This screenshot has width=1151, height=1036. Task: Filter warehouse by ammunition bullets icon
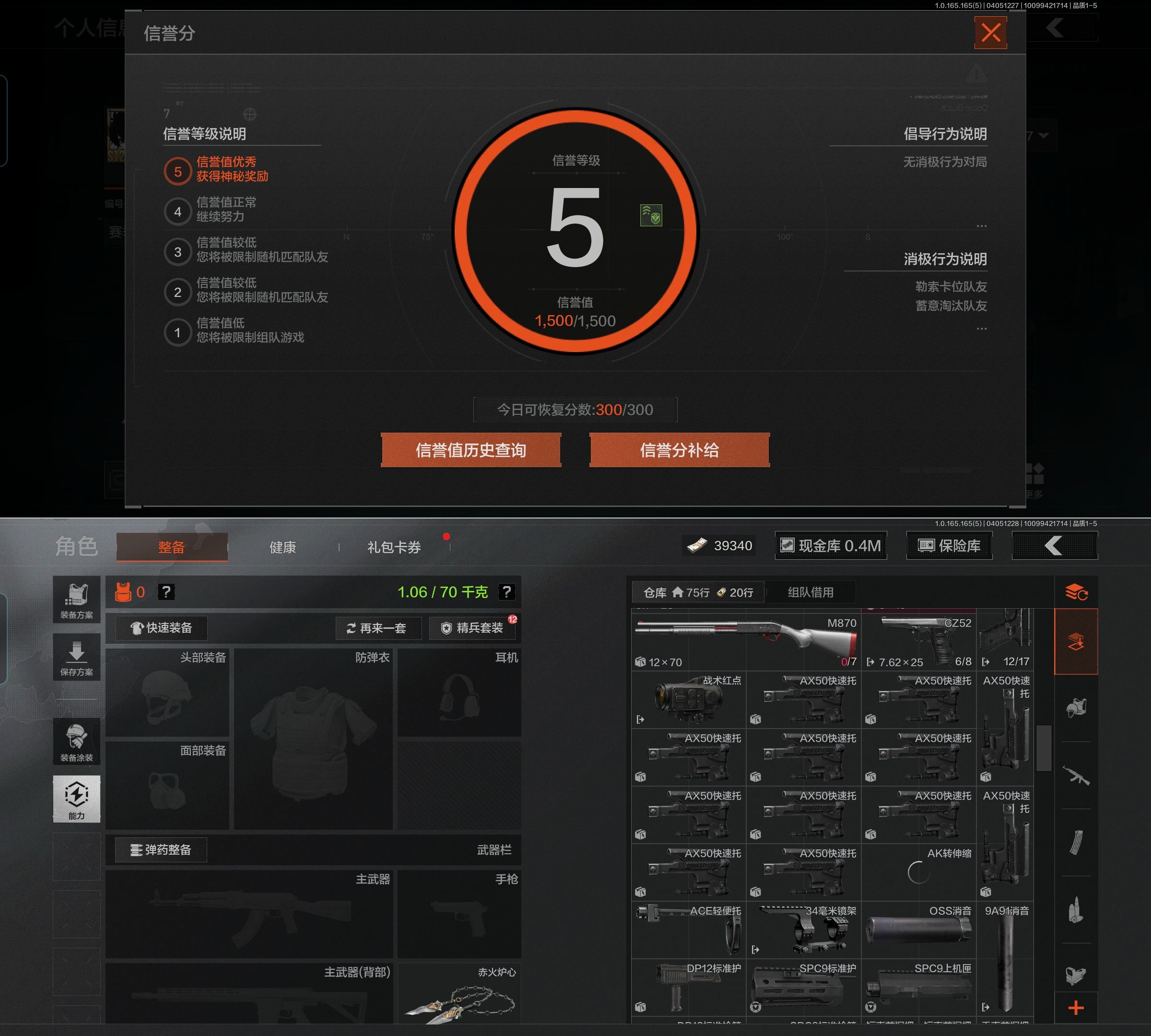pos(1076,910)
